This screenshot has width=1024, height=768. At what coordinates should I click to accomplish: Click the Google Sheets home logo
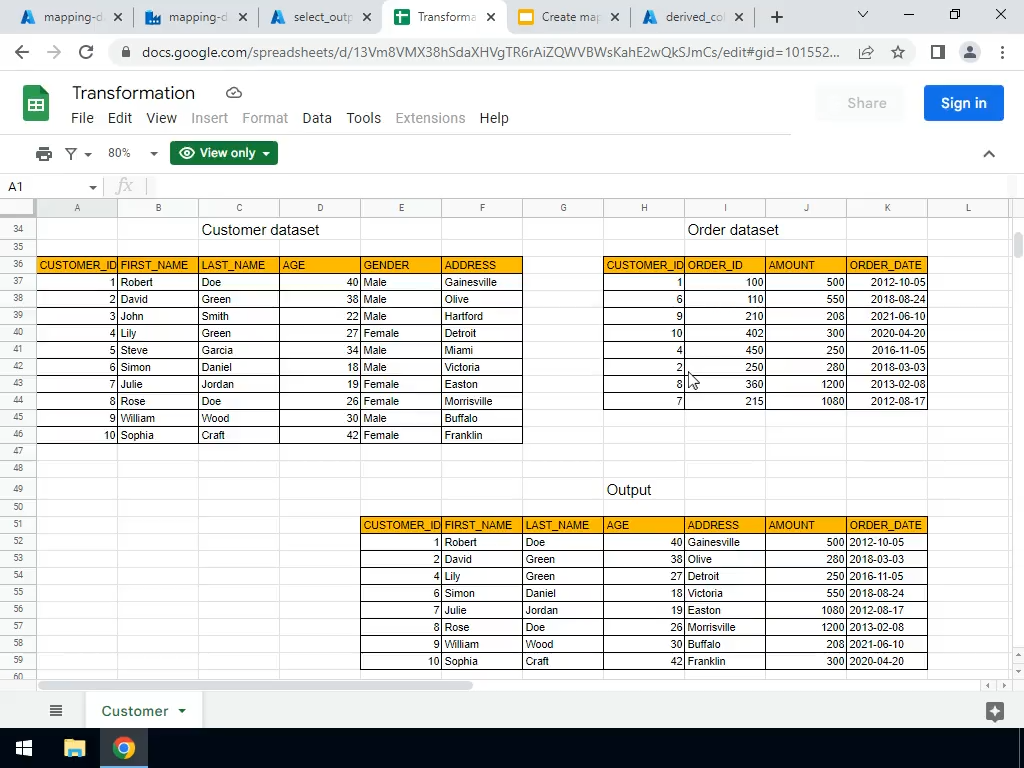[36, 103]
